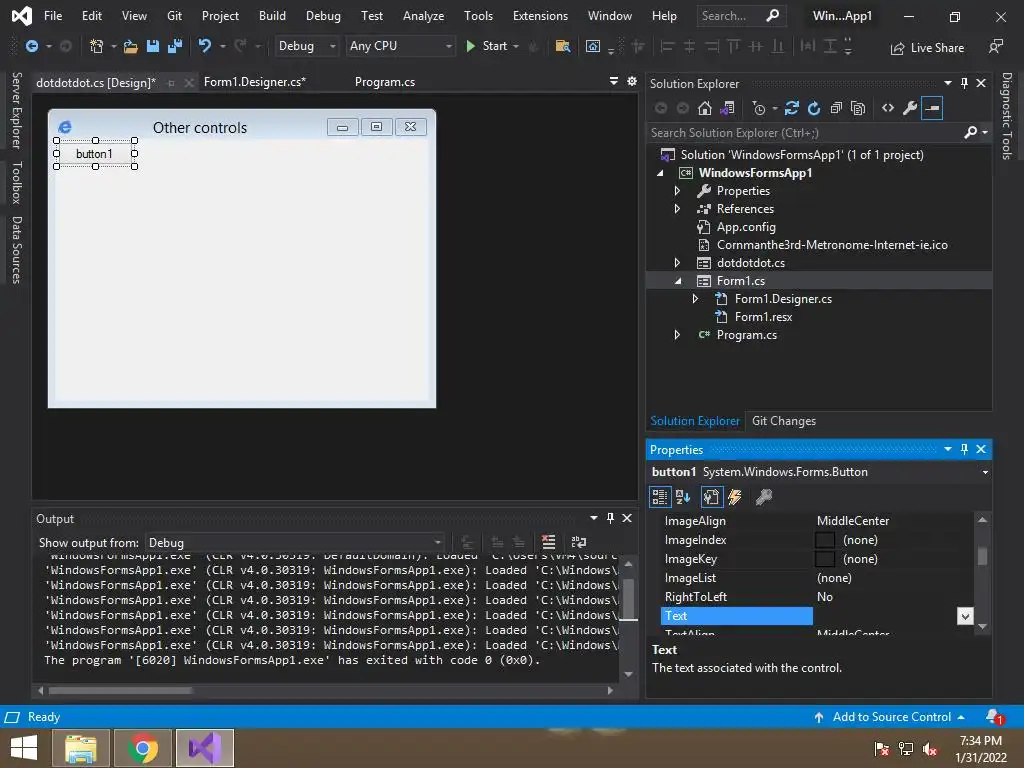
Task: Click Pending Changes Filter clock icon
Action: point(759,108)
